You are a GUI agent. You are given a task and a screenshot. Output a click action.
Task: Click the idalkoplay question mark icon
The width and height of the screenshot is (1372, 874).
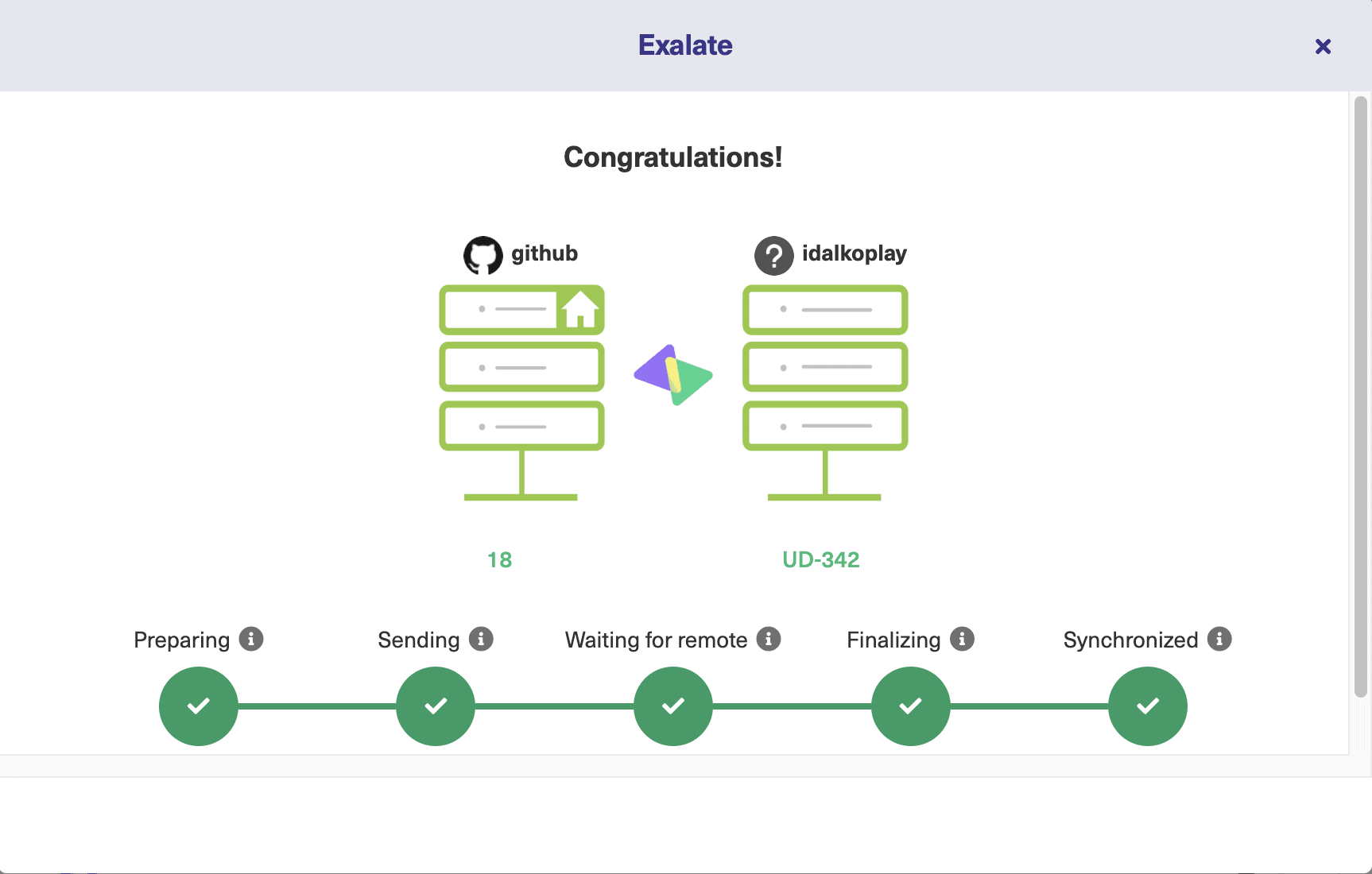pyautogui.click(x=773, y=256)
